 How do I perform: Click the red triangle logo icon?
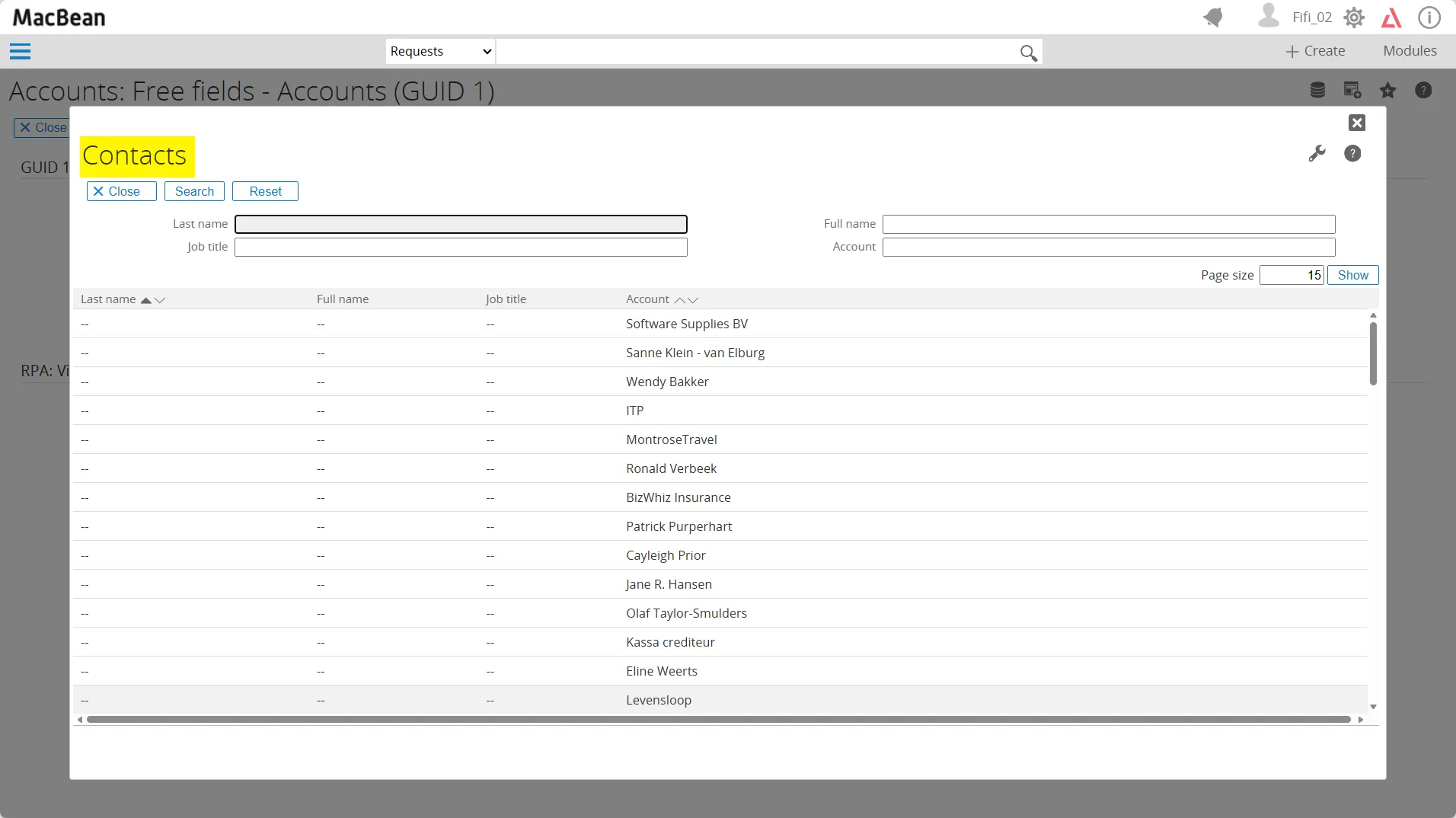1391,18
